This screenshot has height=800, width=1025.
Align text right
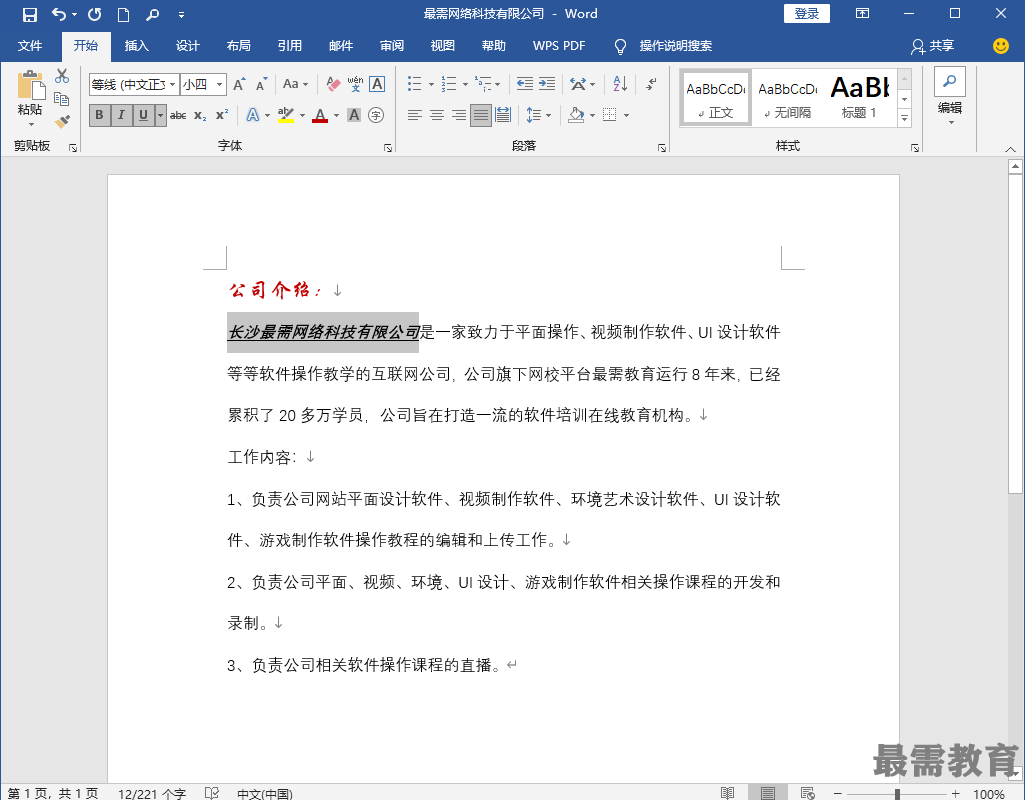pyautogui.click(x=459, y=116)
